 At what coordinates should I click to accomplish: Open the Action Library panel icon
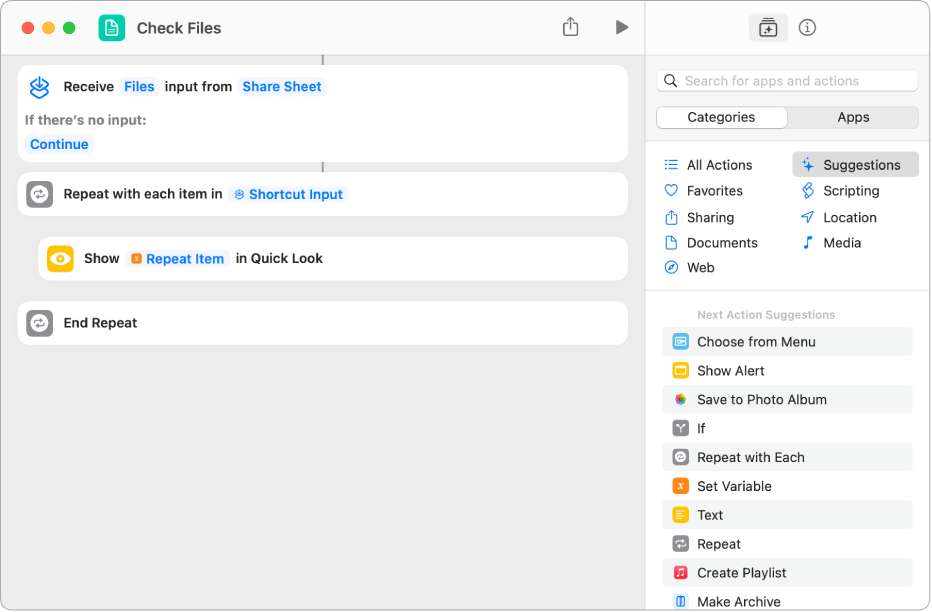767,28
